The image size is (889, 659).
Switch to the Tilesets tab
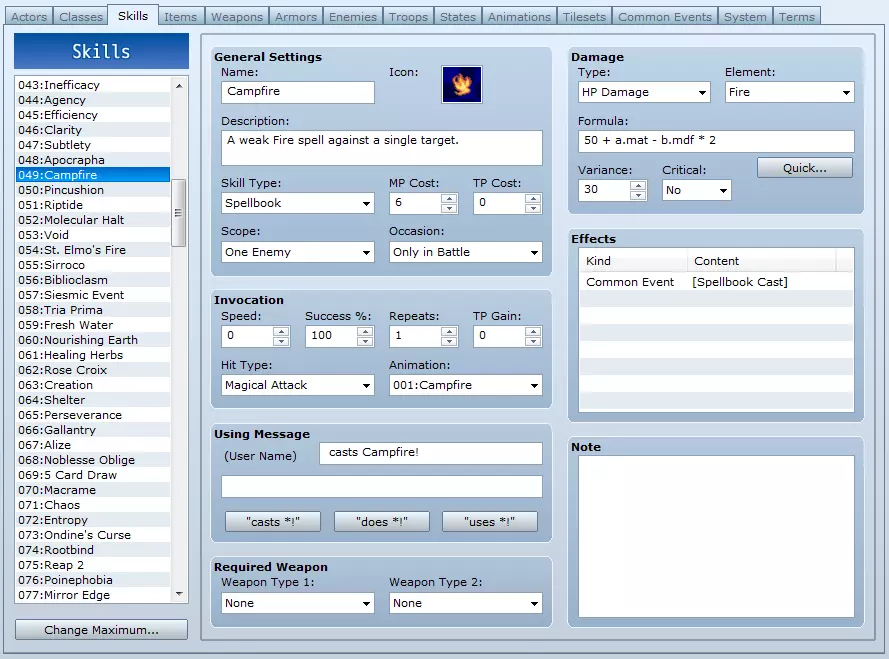point(585,16)
